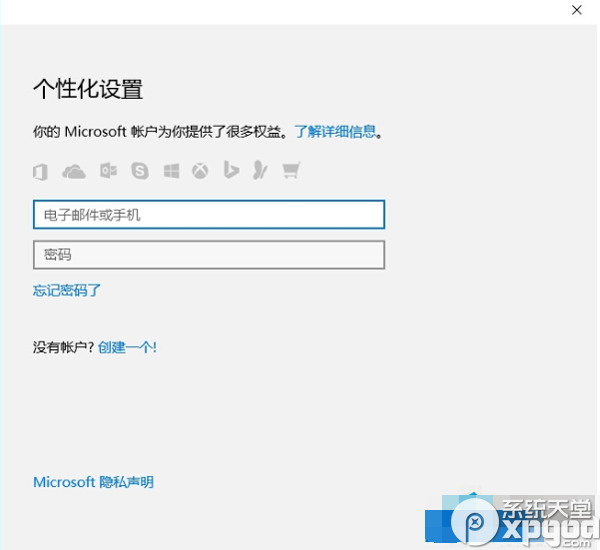
Task: Click the 个性化设置 heading text
Action: [88, 89]
